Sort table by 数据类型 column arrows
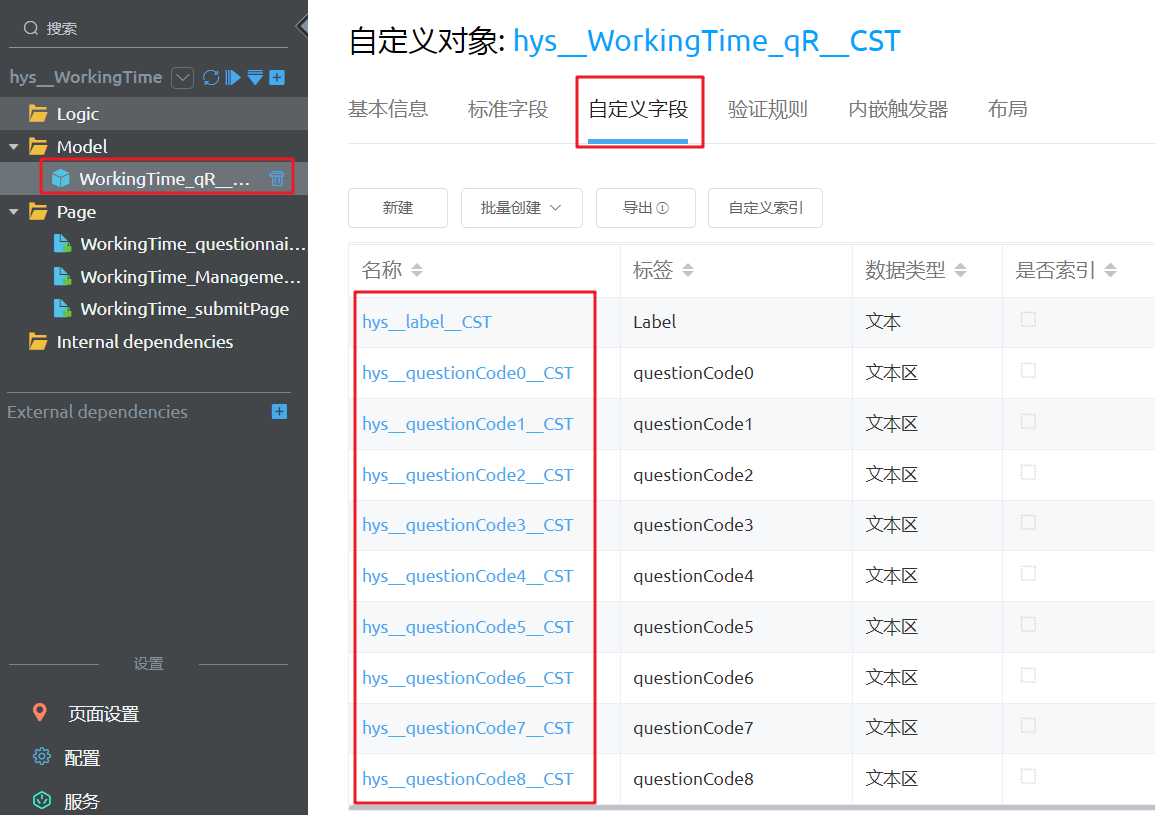Viewport: 1155px width, 815px height. [x=961, y=270]
